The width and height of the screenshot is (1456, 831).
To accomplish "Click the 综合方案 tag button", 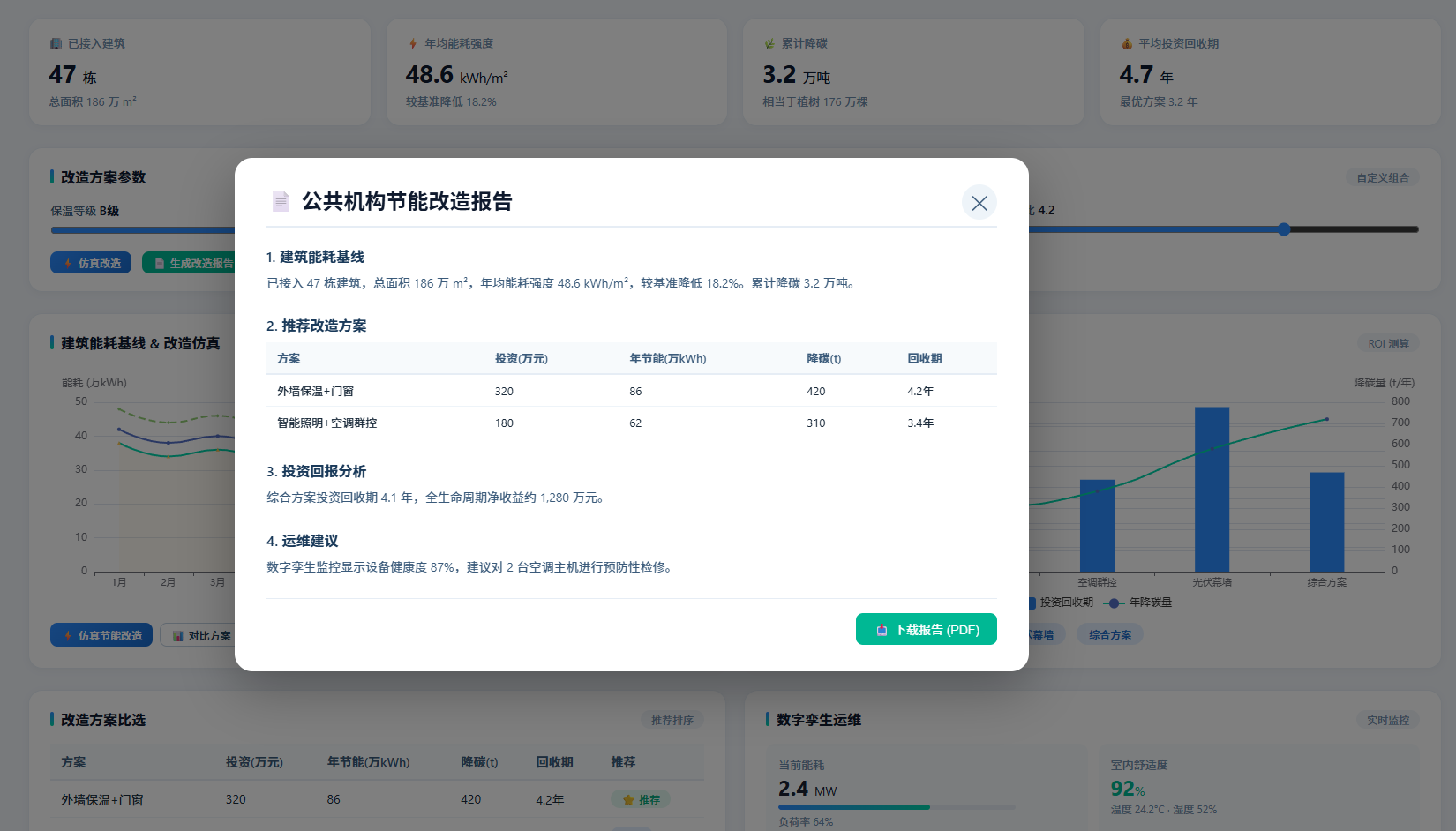I will (x=1110, y=634).
